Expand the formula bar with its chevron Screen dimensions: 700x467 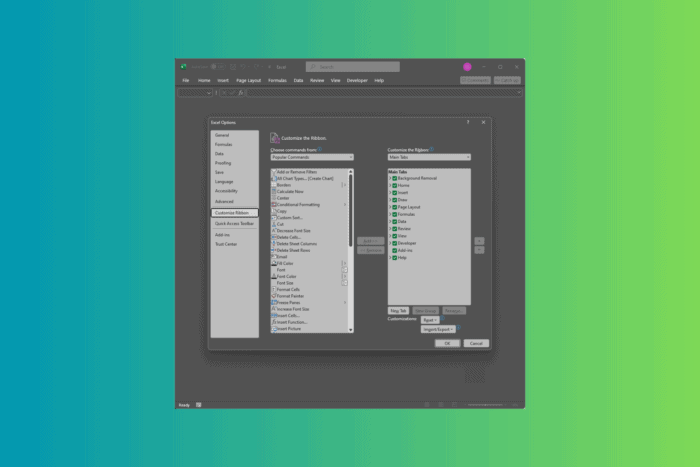pyautogui.click(x=518, y=93)
